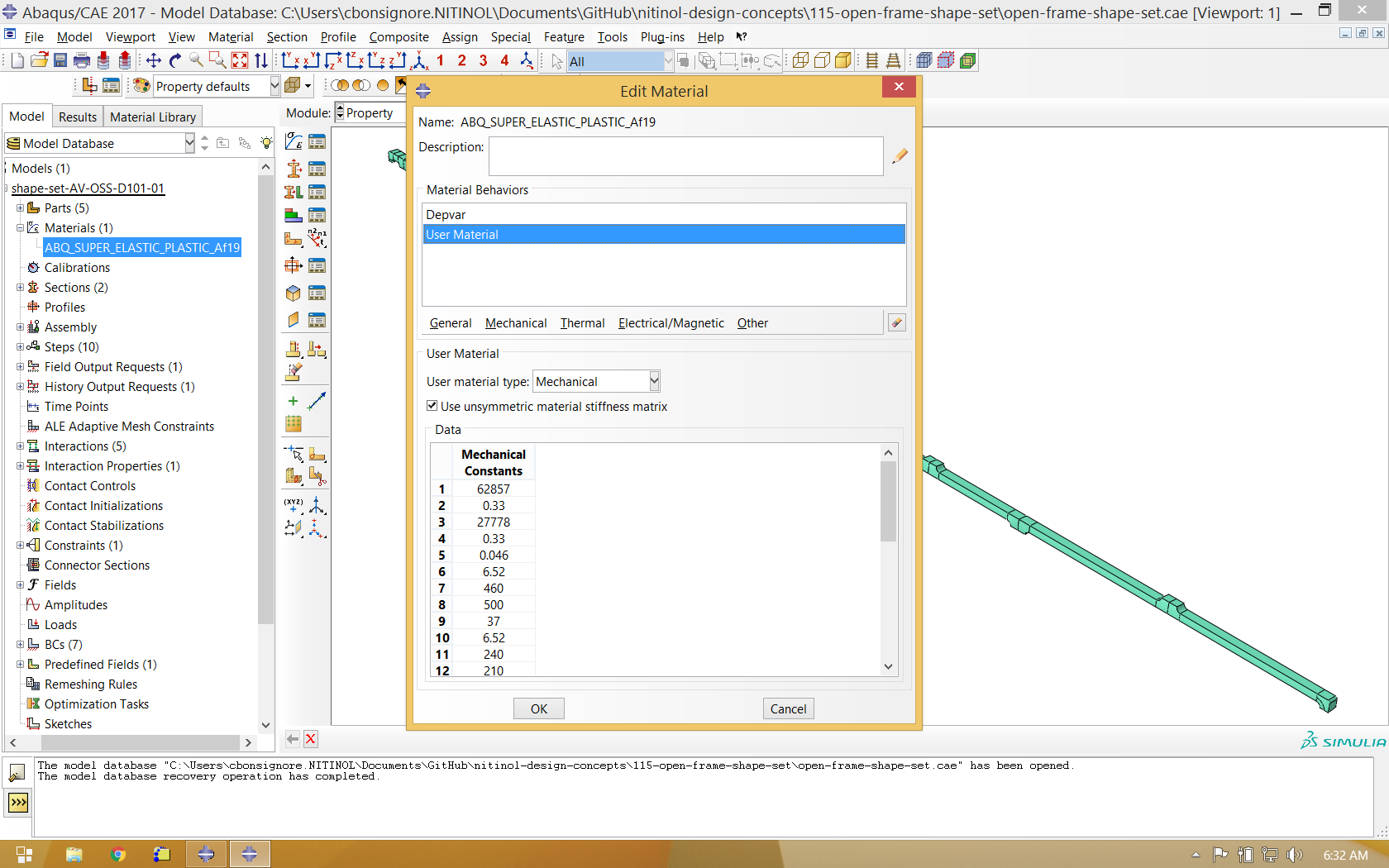Collapse the Materials (1) tree node
Viewport: 1389px width, 868px height.
click(20, 227)
